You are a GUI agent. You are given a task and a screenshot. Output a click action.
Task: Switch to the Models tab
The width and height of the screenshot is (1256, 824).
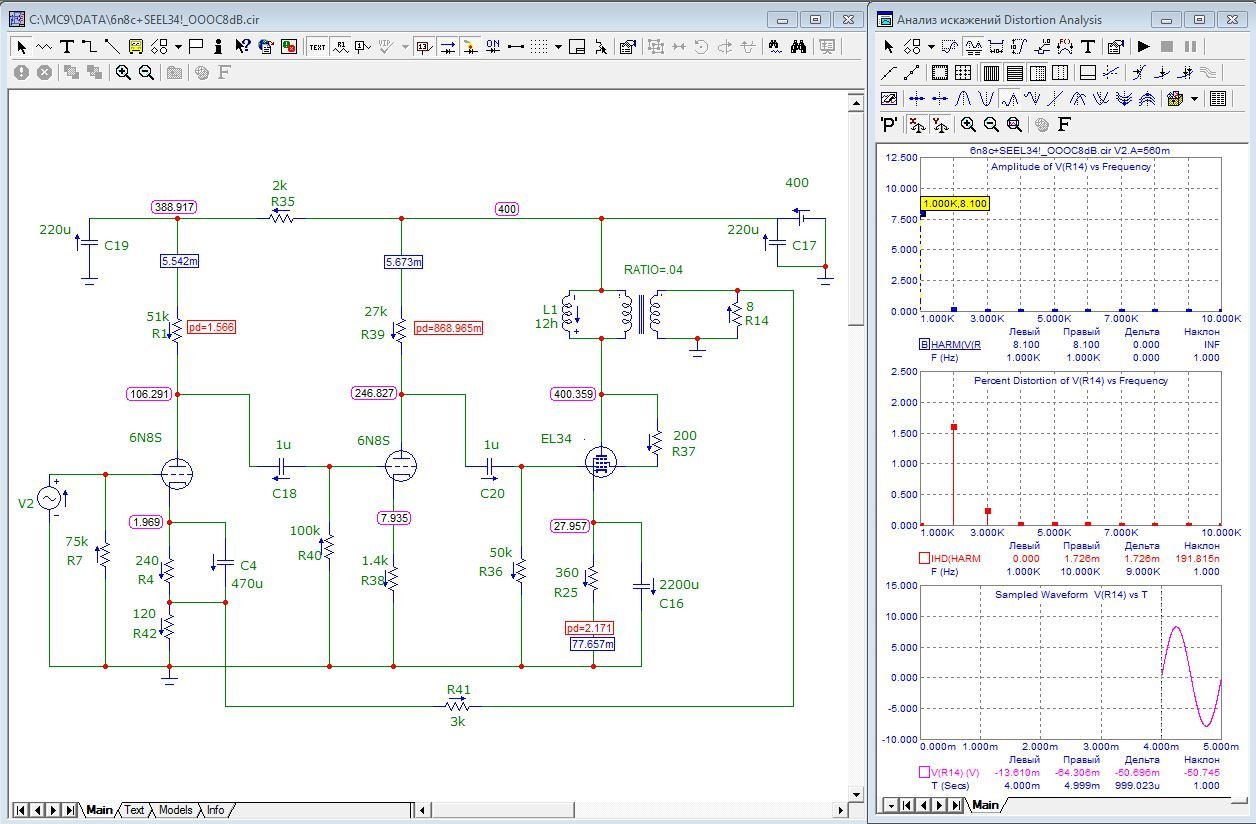click(x=175, y=810)
